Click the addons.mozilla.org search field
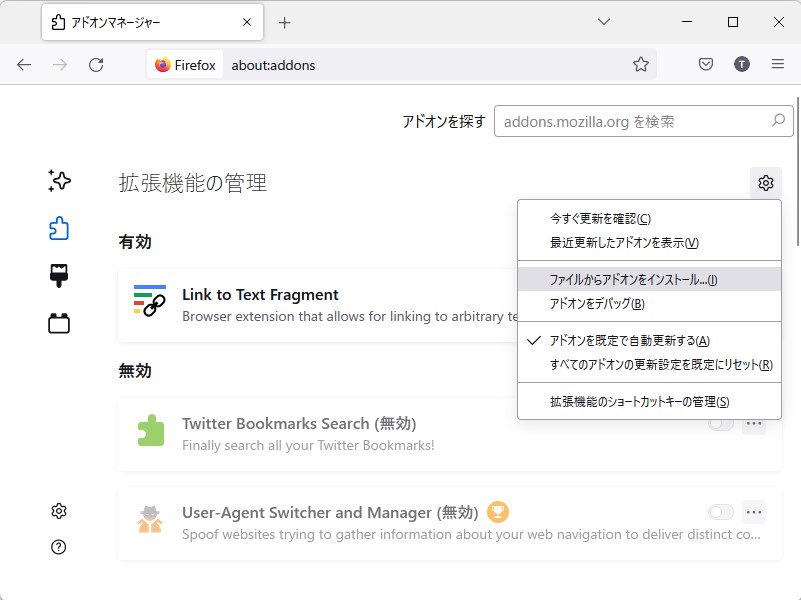This screenshot has height=600, width=801. 646,120
